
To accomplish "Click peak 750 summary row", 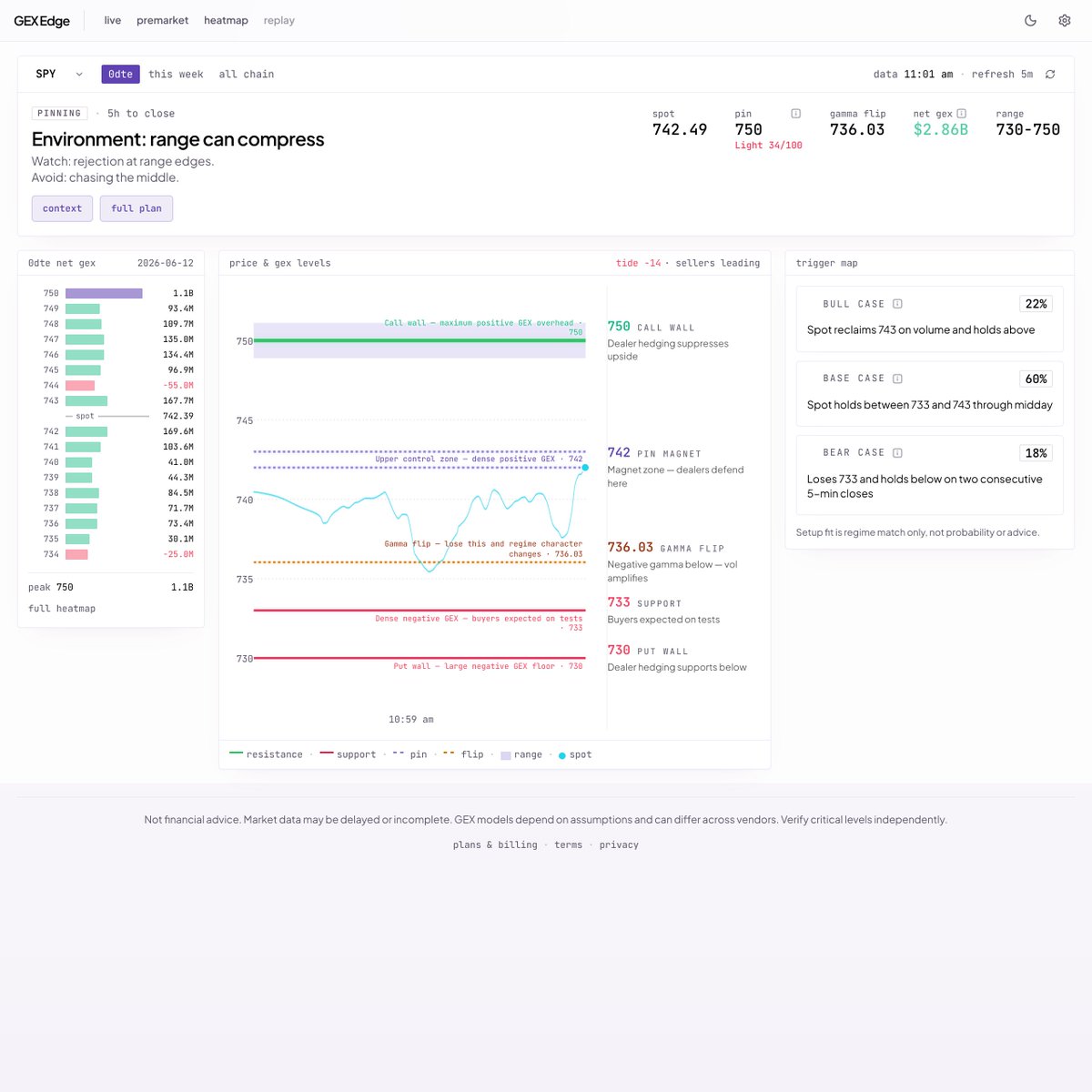I will [x=111, y=587].
